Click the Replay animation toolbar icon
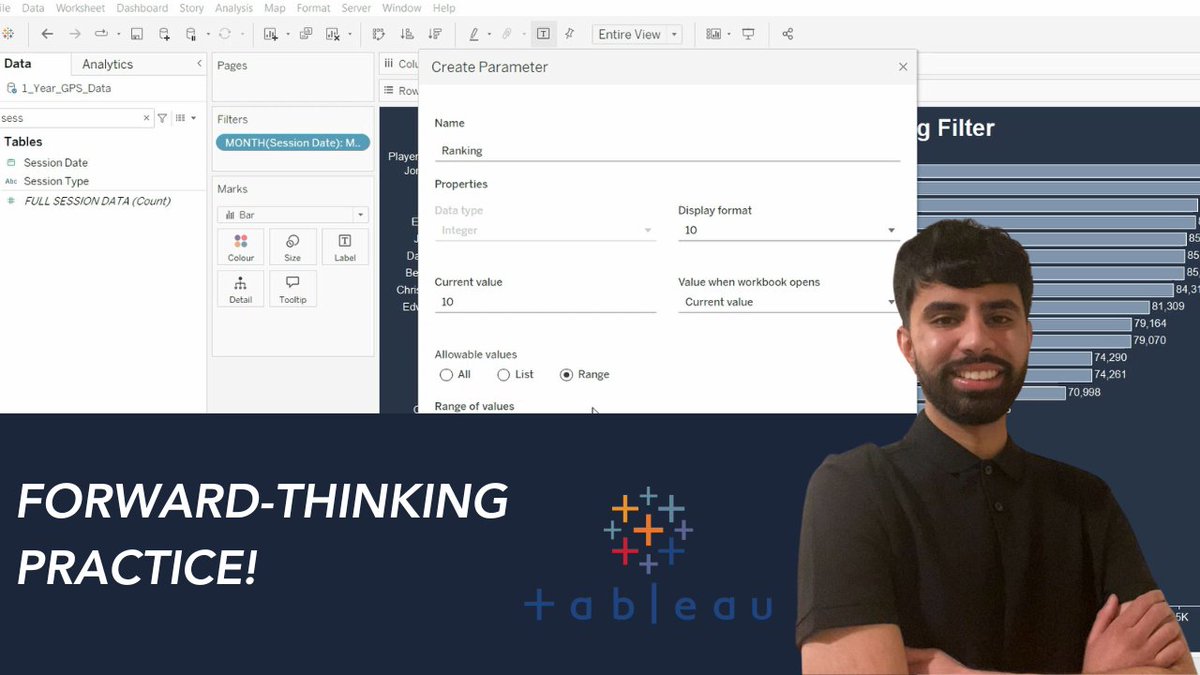 click(101, 34)
